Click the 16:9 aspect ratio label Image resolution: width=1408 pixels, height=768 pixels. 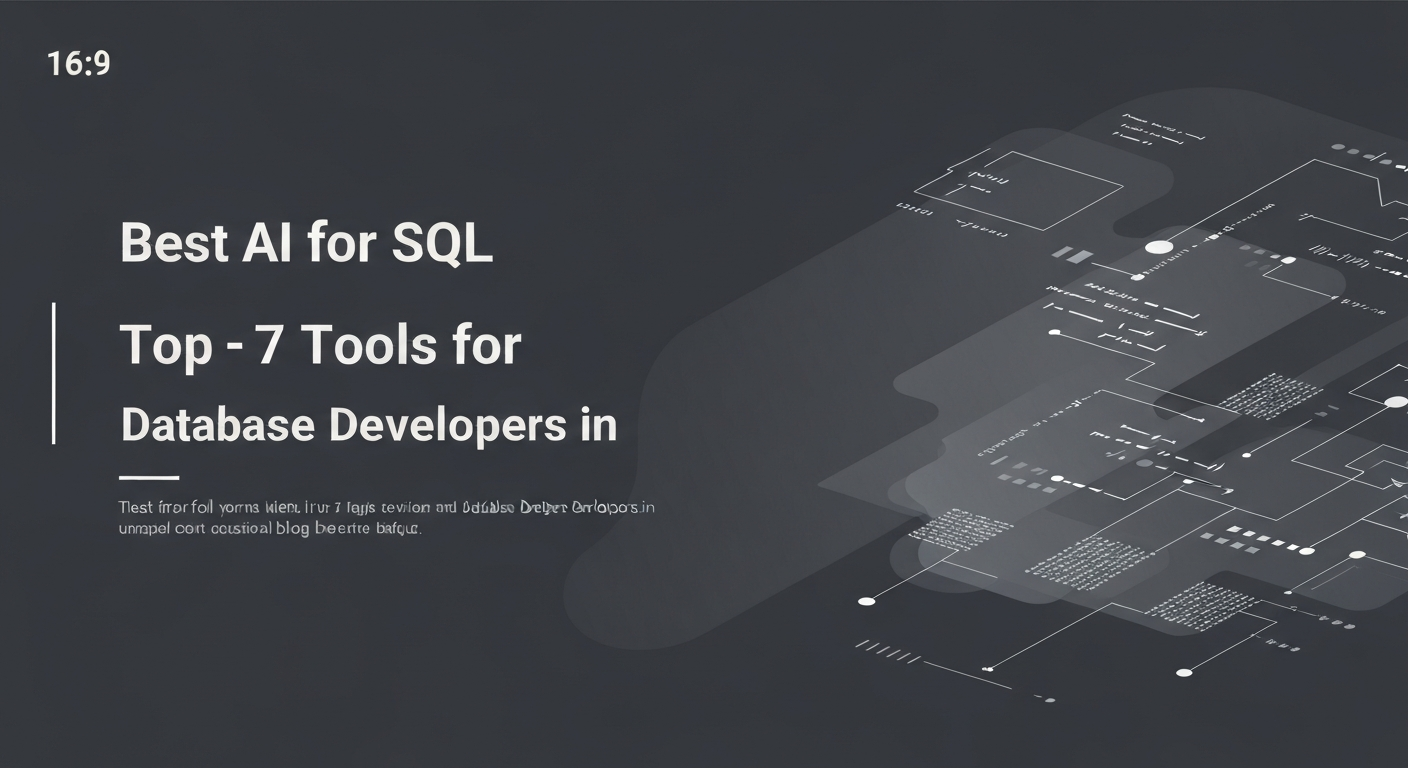[78, 64]
